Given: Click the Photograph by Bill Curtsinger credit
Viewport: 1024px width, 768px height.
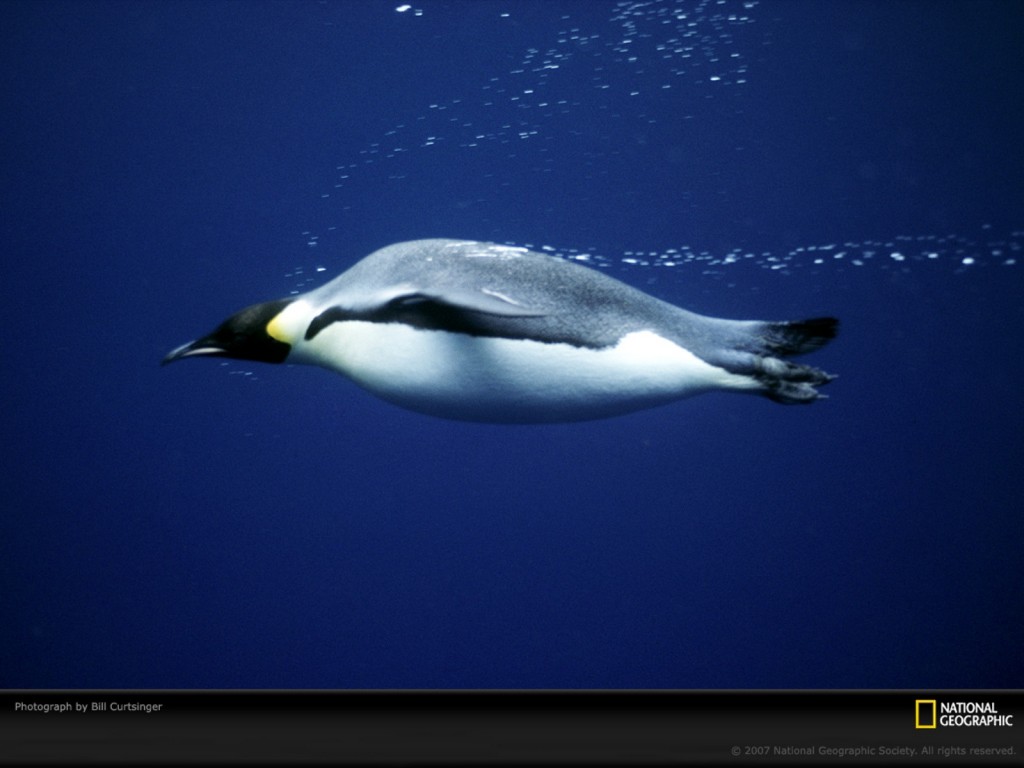Looking at the screenshot, I should (x=88, y=707).
